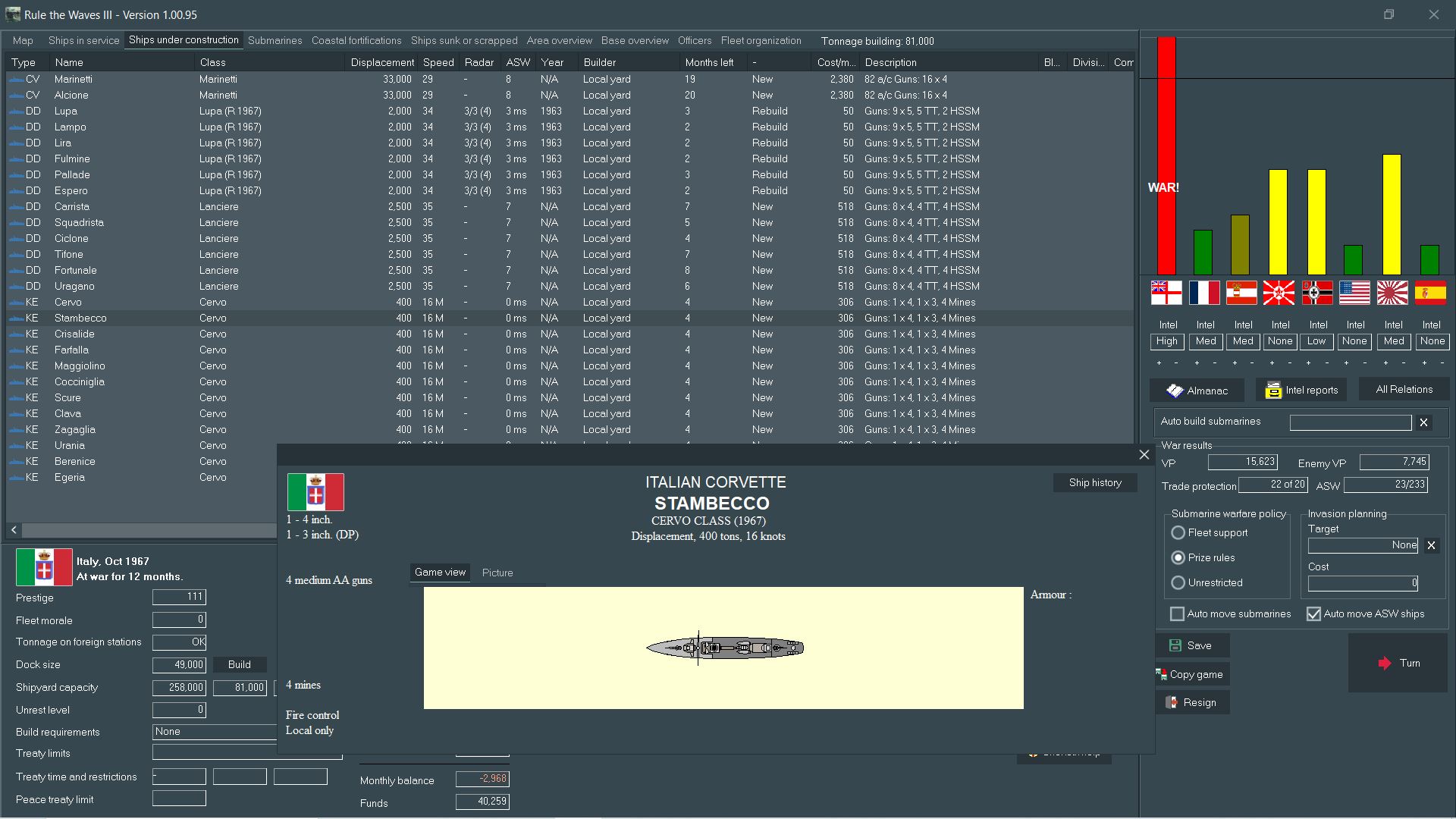The image size is (1456, 819).
Task: Click the Japanese rising sun flag
Action: (x=1392, y=293)
